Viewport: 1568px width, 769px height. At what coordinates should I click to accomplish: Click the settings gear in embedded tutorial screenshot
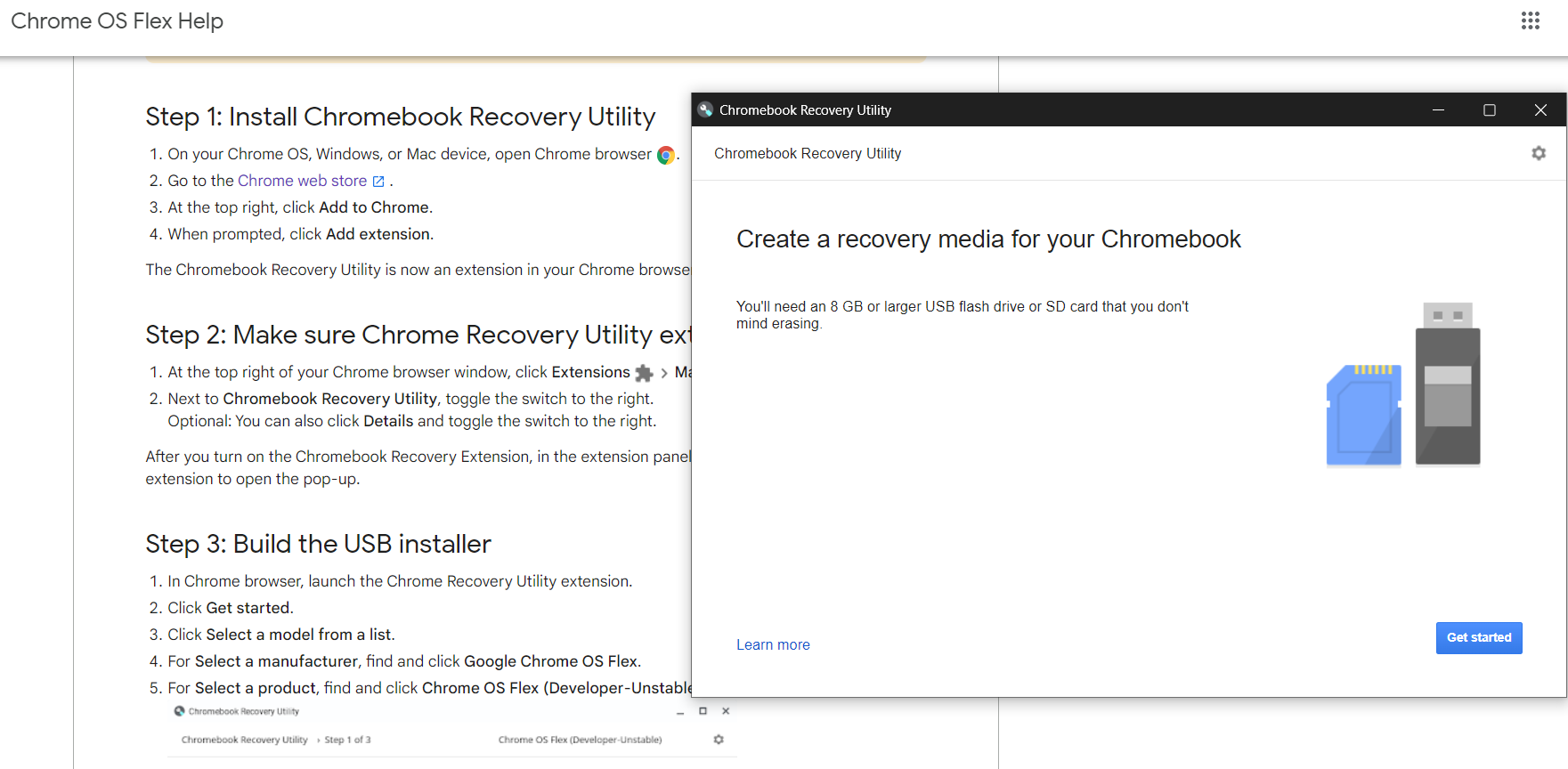[719, 740]
